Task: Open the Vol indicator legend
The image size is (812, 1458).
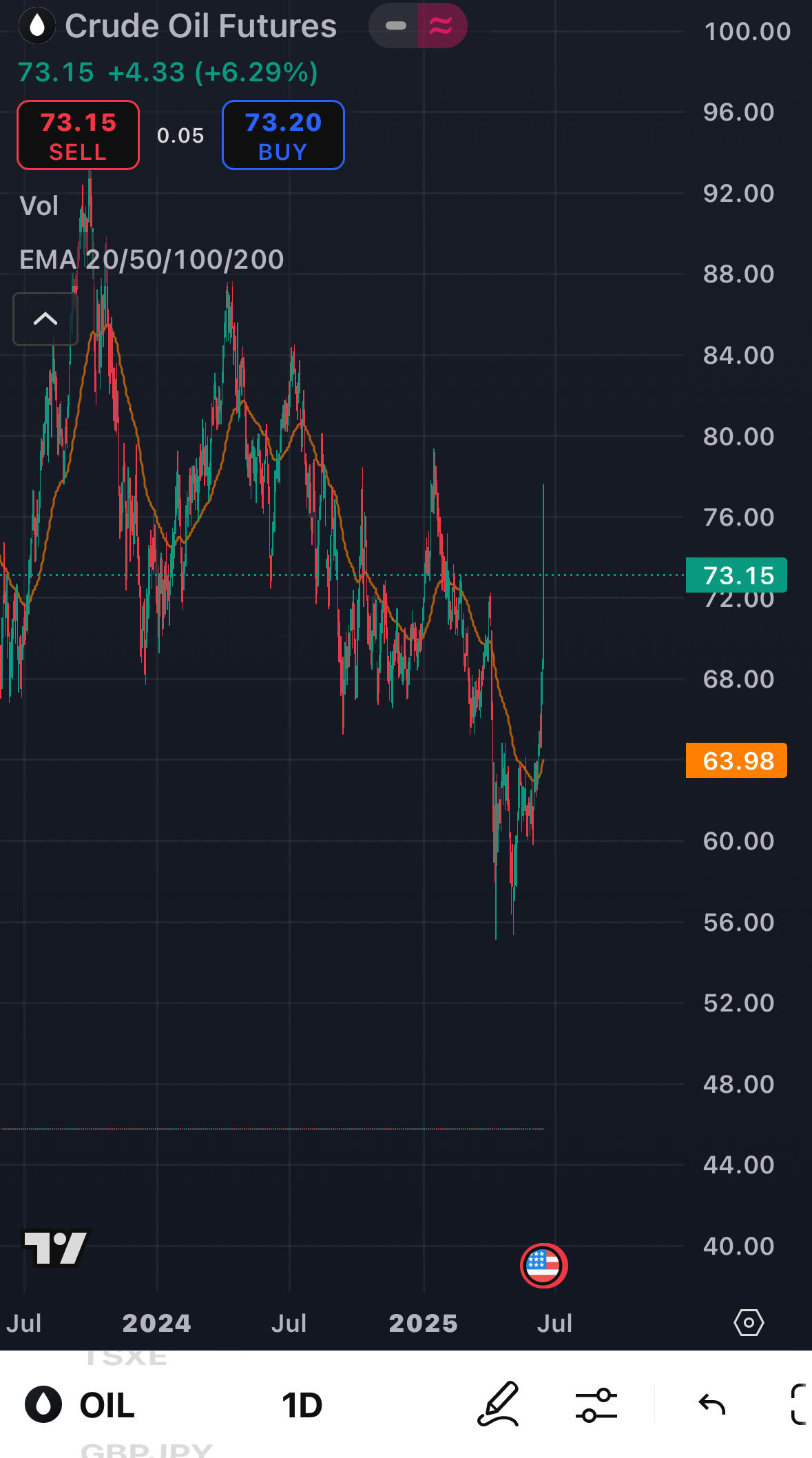Action: (39, 206)
